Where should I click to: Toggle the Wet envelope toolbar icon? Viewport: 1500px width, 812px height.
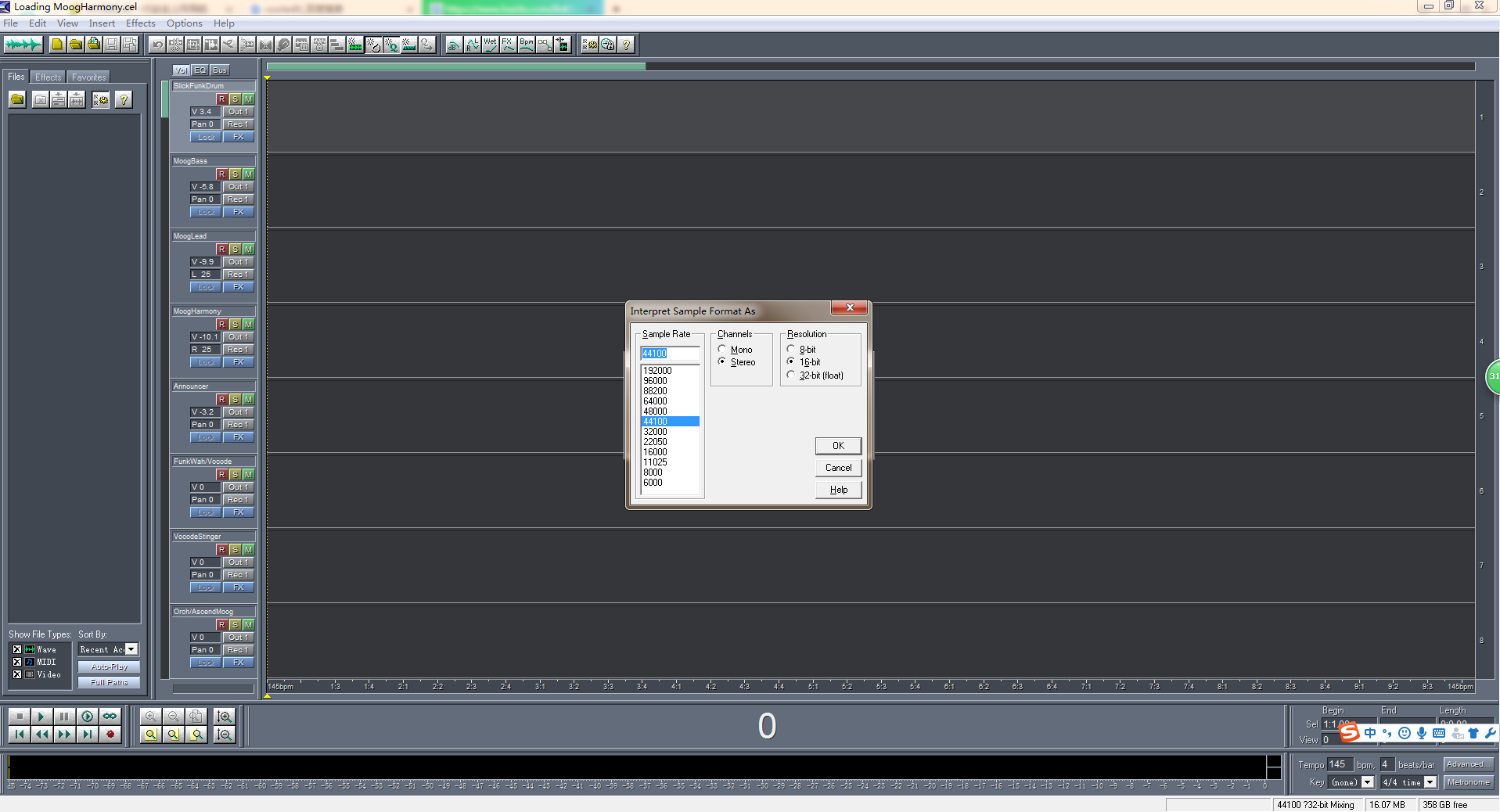[490, 45]
